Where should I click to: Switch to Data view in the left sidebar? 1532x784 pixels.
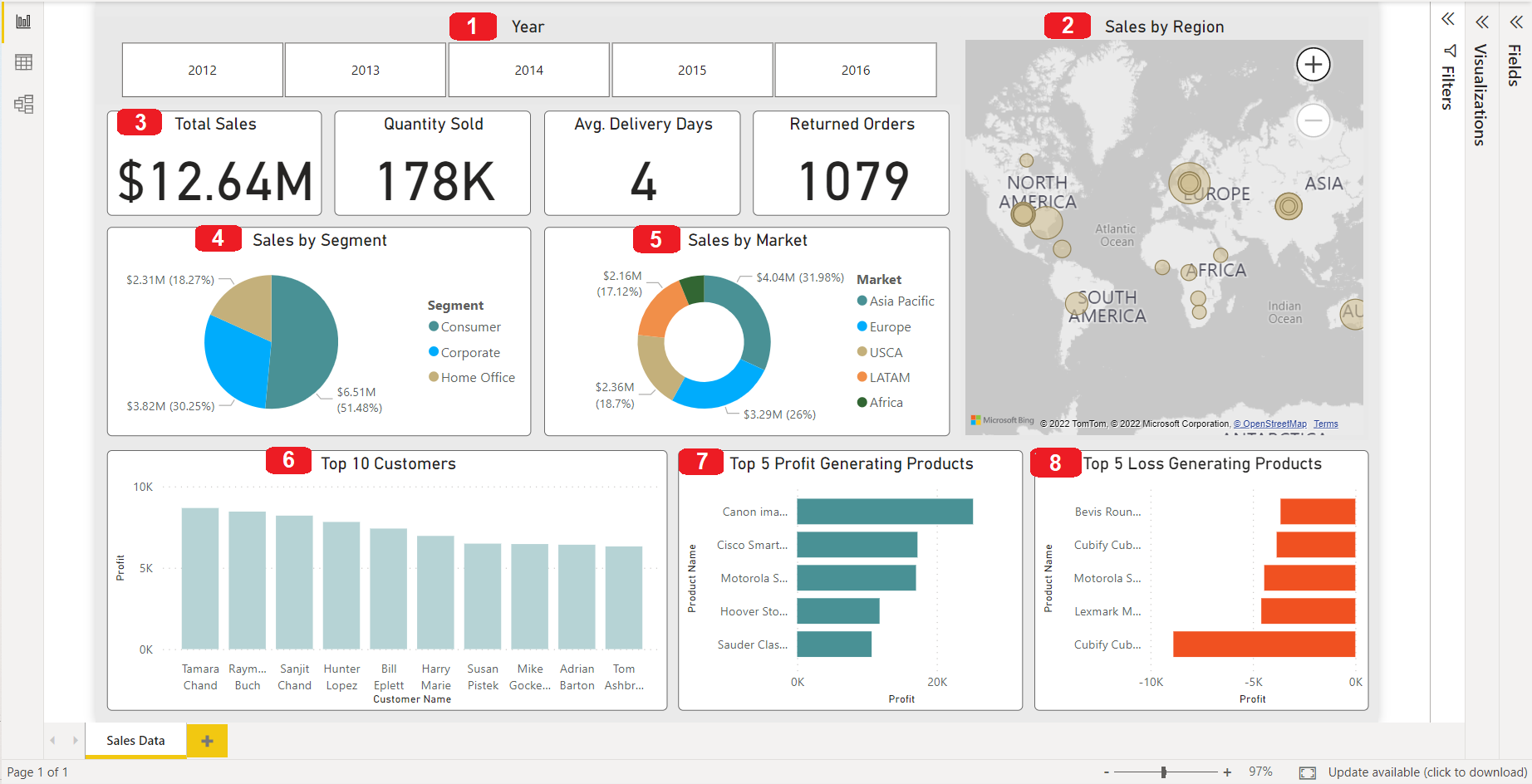[23, 62]
